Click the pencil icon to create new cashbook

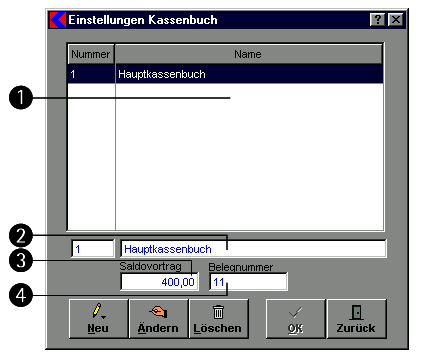(98, 311)
